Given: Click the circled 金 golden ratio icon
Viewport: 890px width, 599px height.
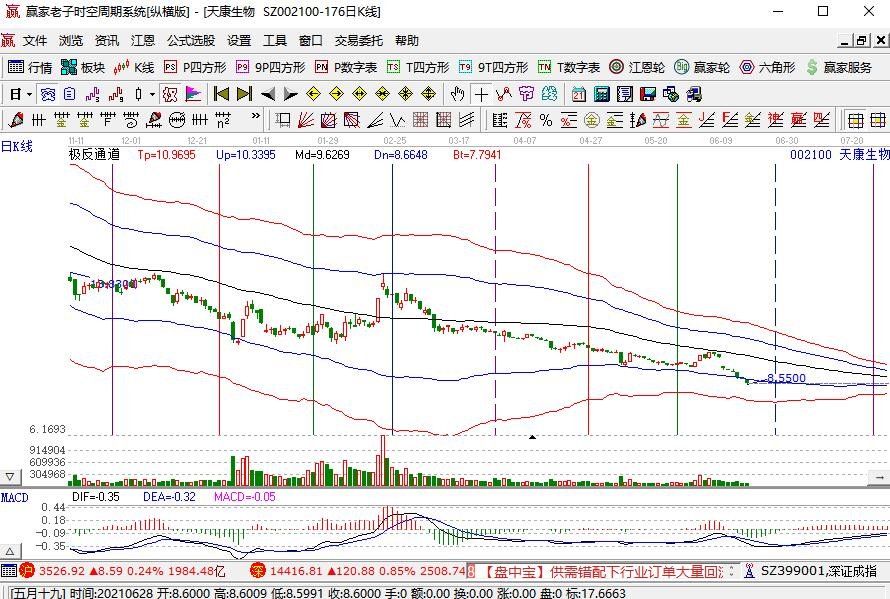Looking at the screenshot, I should [591, 120].
